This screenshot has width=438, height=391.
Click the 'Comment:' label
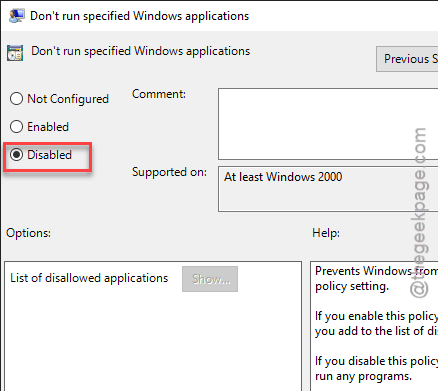159,94
